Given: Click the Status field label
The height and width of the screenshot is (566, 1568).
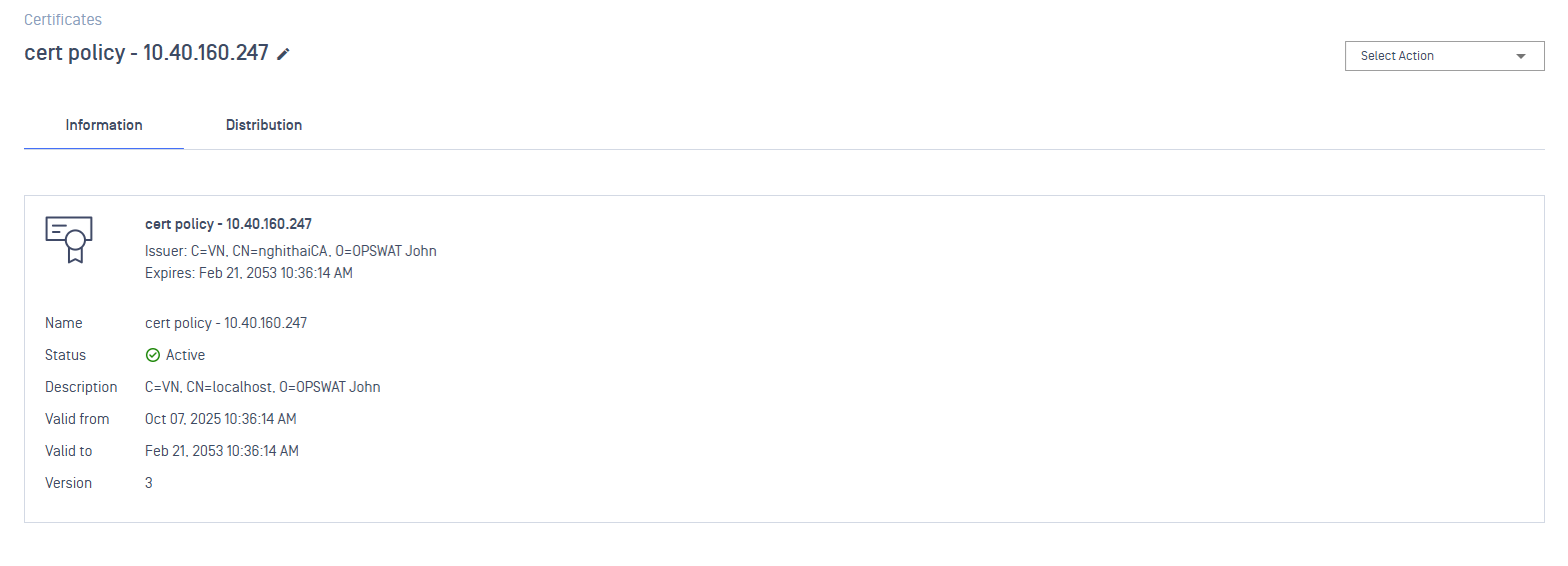Looking at the screenshot, I should [65, 355].
